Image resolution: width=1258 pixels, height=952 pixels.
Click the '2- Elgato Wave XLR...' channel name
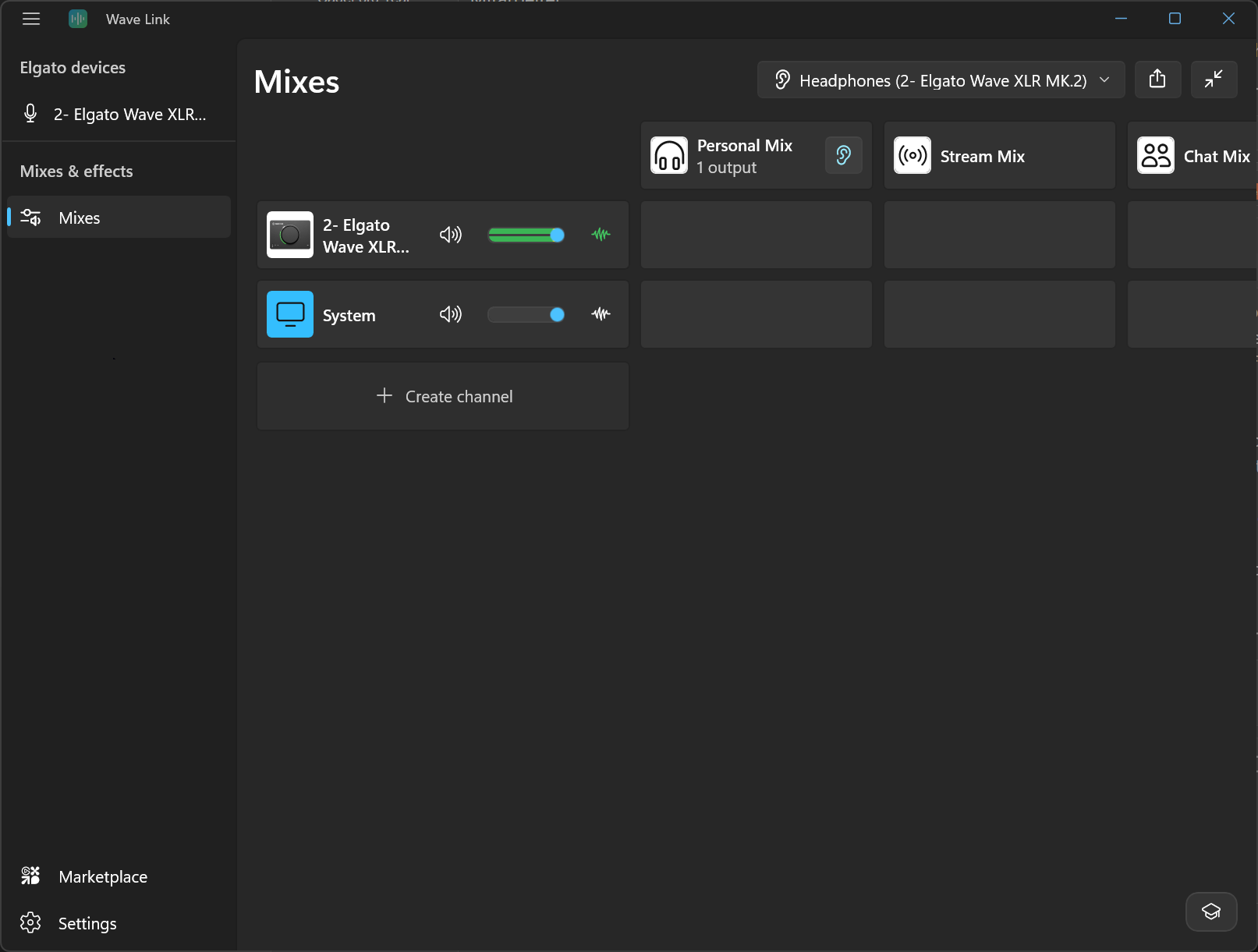366,235
